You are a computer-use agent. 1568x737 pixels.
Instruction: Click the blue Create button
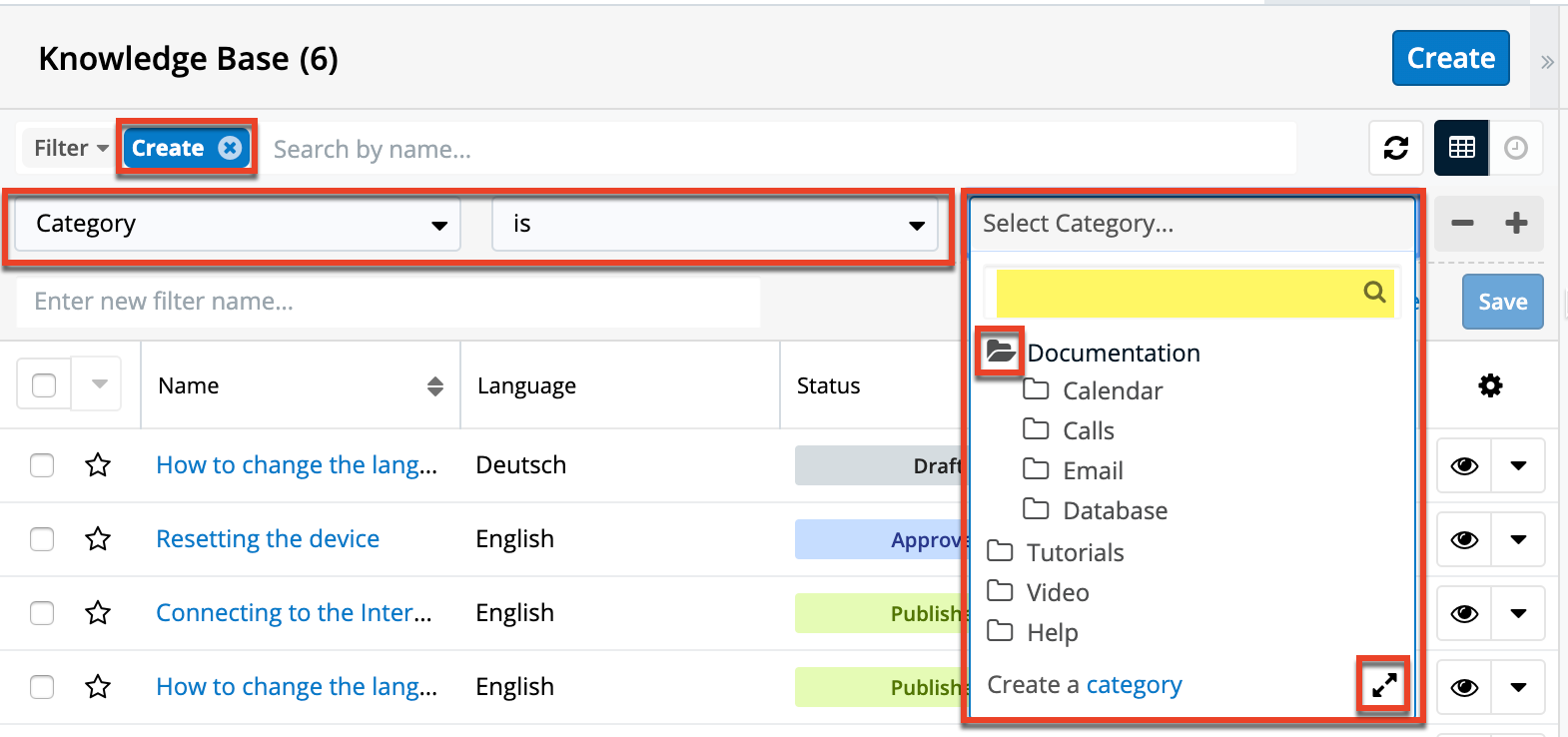coord(1450,58)
